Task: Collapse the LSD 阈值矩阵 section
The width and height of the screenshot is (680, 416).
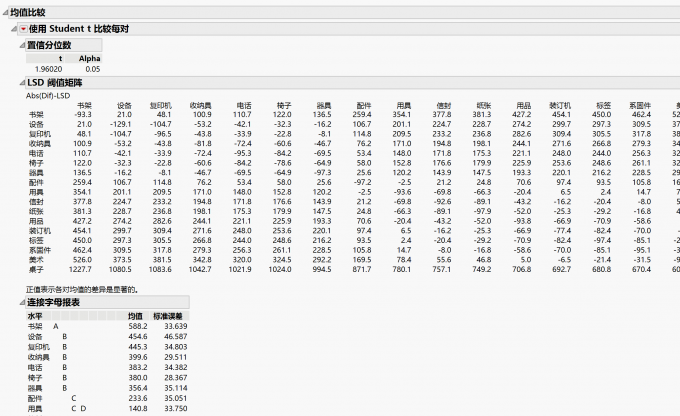Action: 20,82
